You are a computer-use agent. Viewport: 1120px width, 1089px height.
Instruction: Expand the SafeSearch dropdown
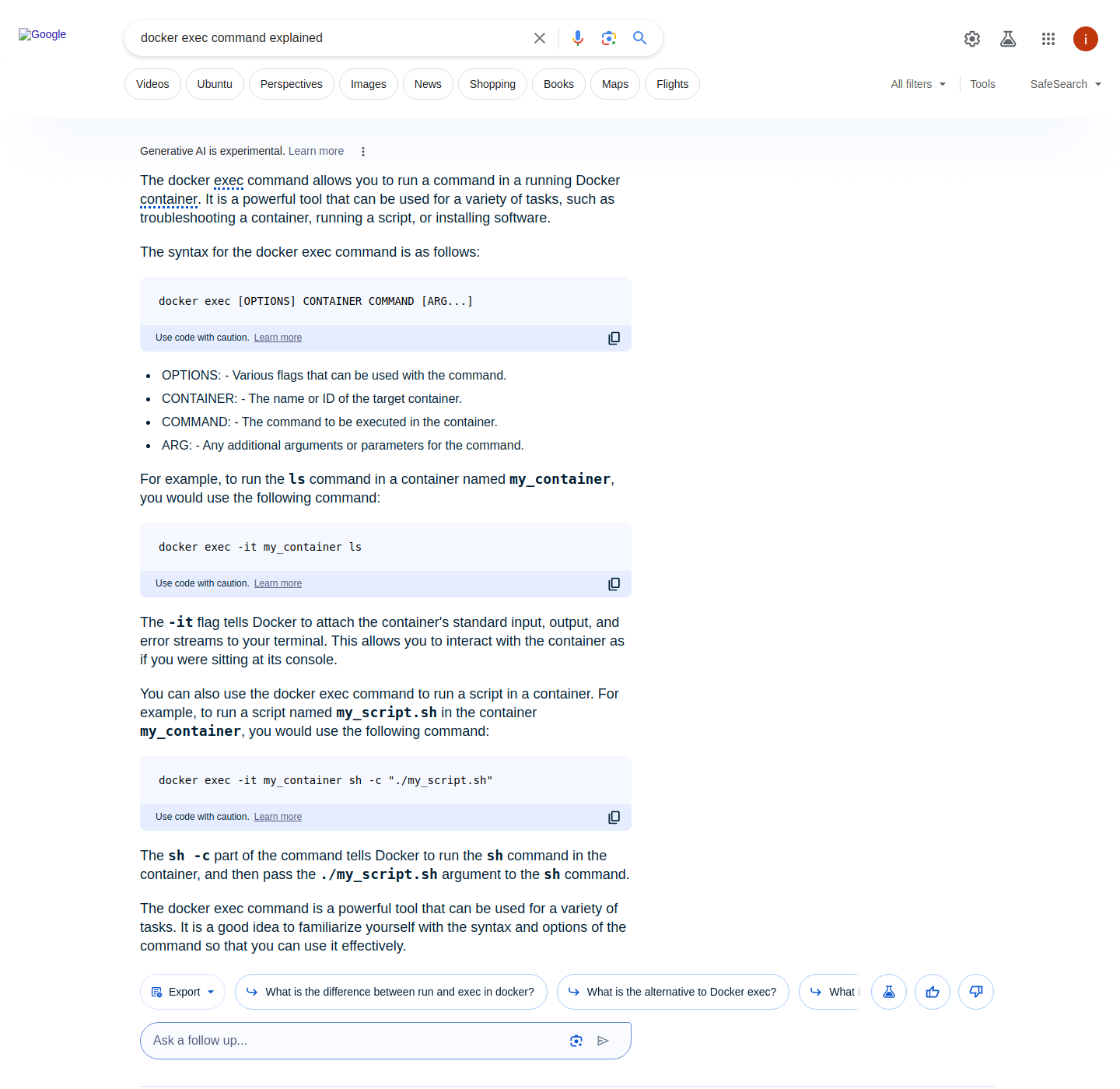coord(1065,84)
